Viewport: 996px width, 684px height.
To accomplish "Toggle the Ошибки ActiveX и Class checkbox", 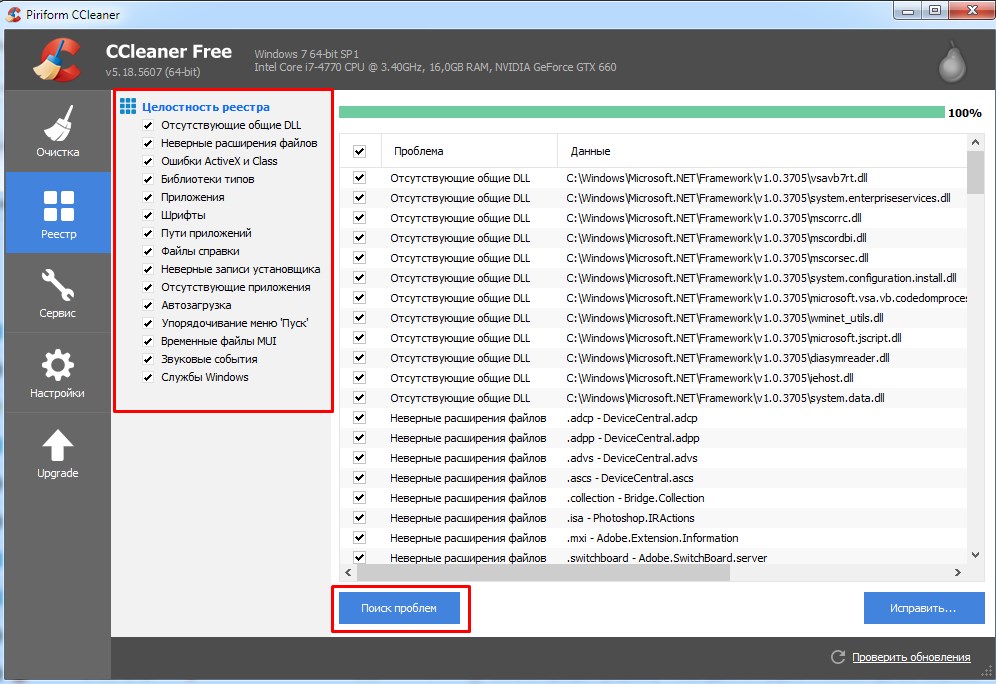I will coord(148,161).
